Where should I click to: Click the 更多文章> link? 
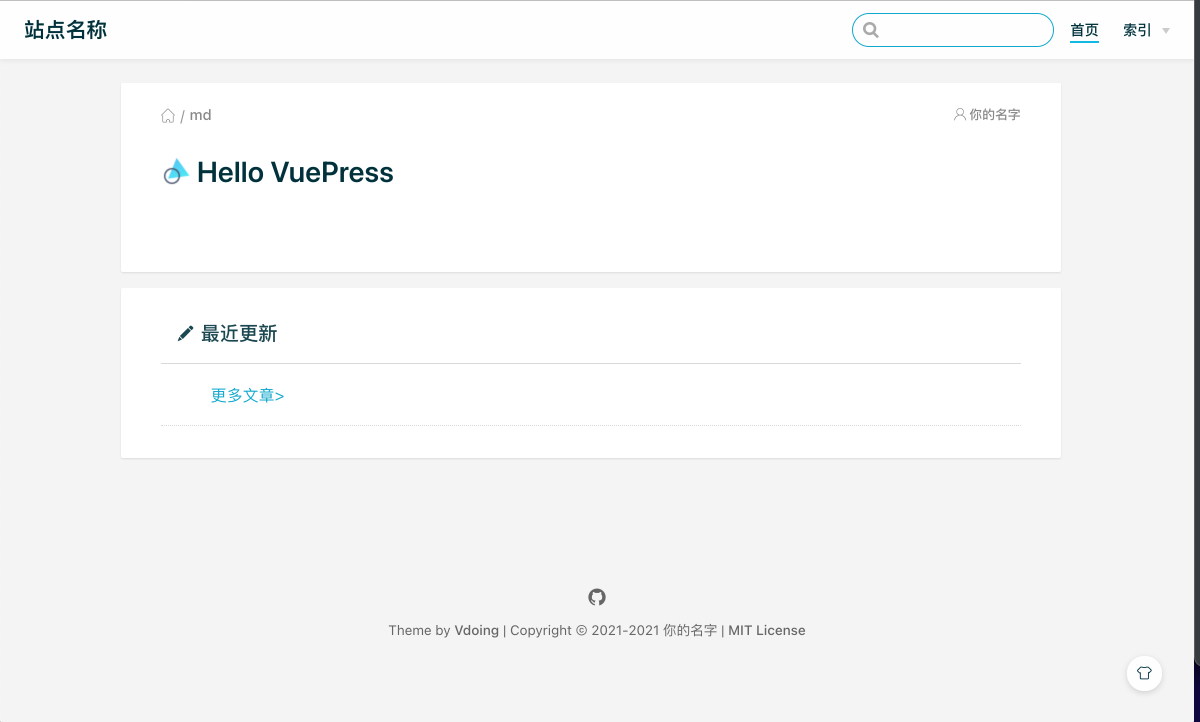[247, 395]
